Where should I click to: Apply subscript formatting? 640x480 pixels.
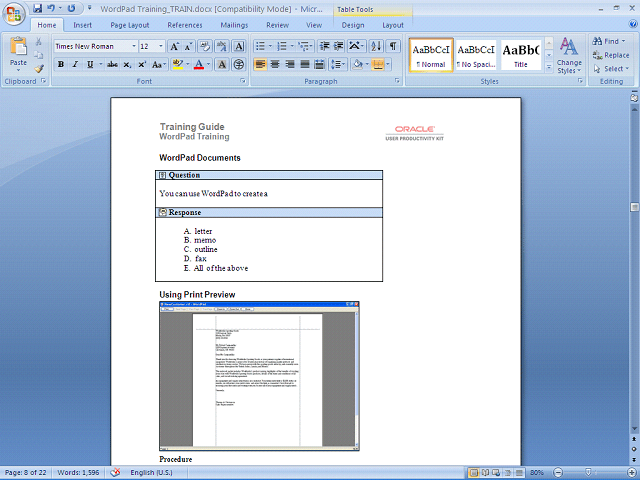coord(127,64)
